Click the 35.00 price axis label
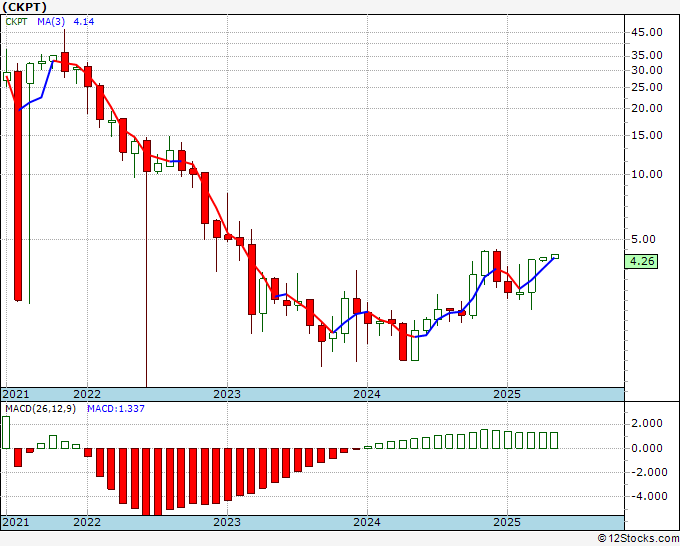 tap(647, 56)
